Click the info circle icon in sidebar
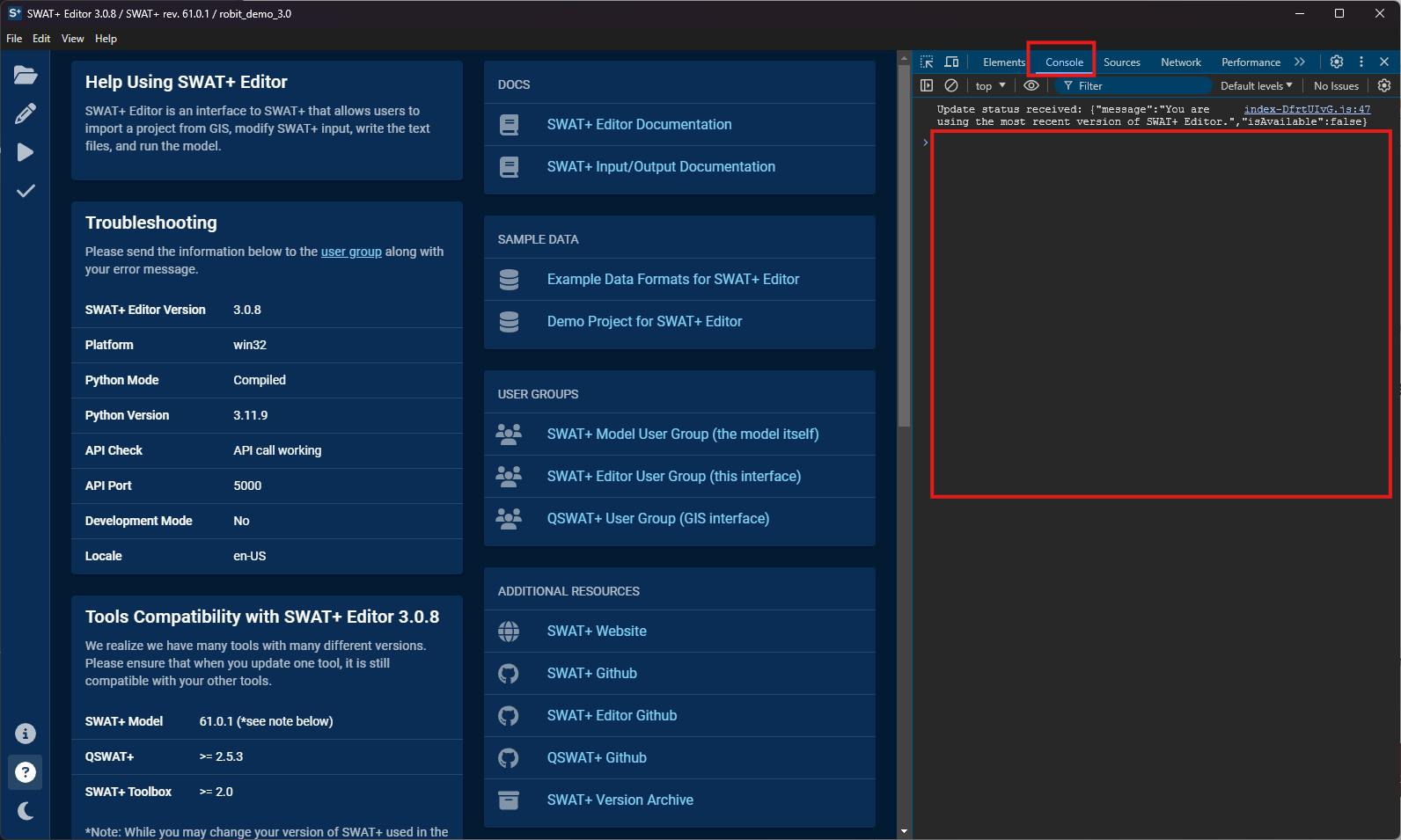The image size is (1401, 840). click(x=26, y=734)
